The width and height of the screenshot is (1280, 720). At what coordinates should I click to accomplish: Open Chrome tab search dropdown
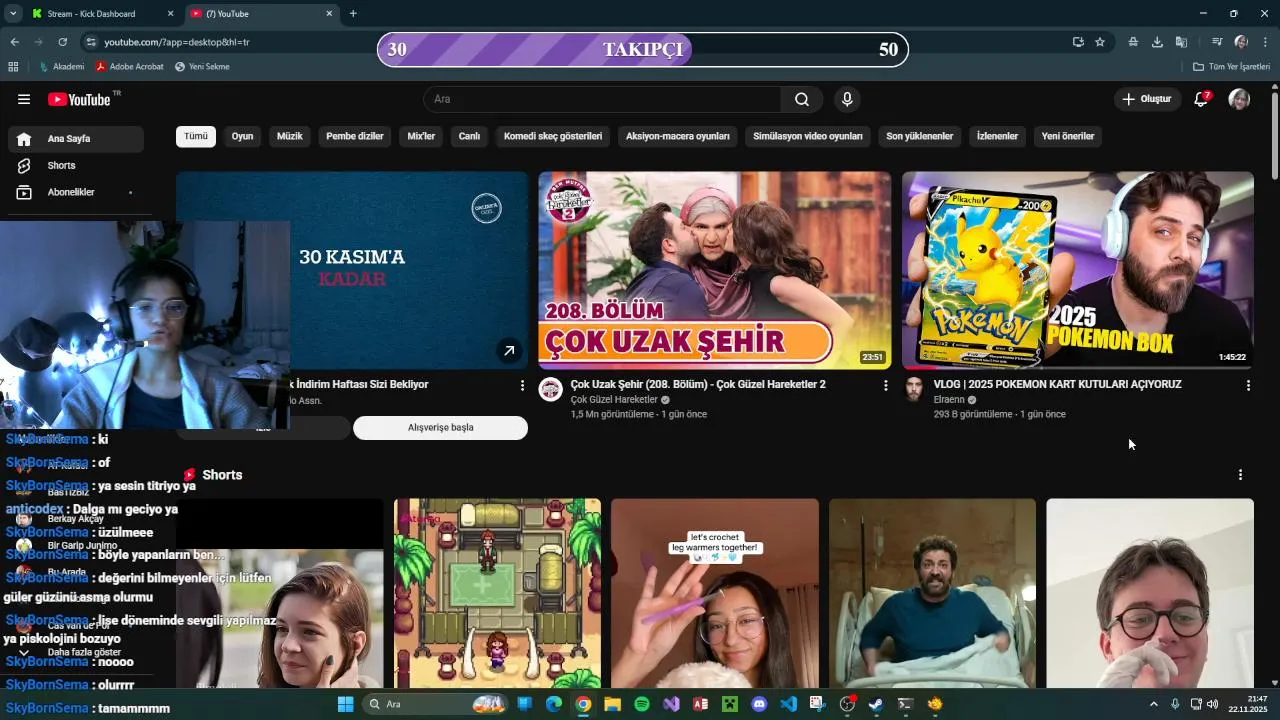pyautogui.click(x=13, y=14)
